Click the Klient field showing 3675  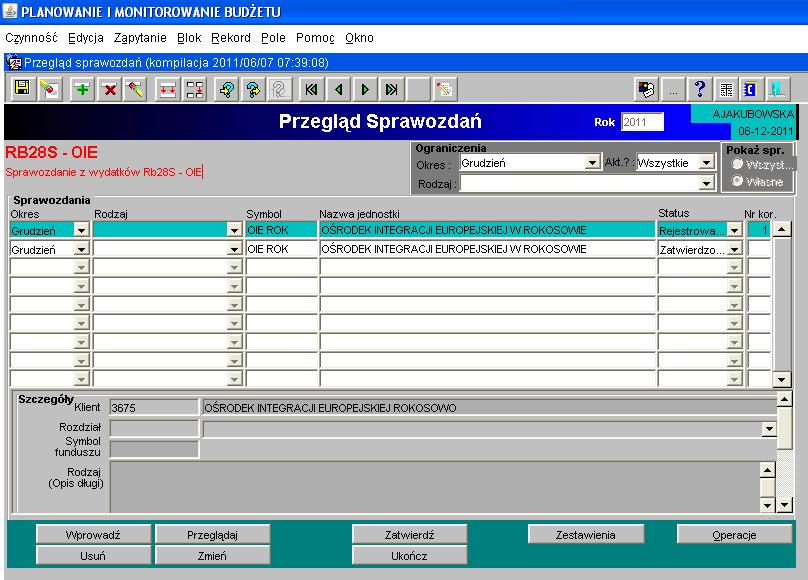click(x=154, y=407)
